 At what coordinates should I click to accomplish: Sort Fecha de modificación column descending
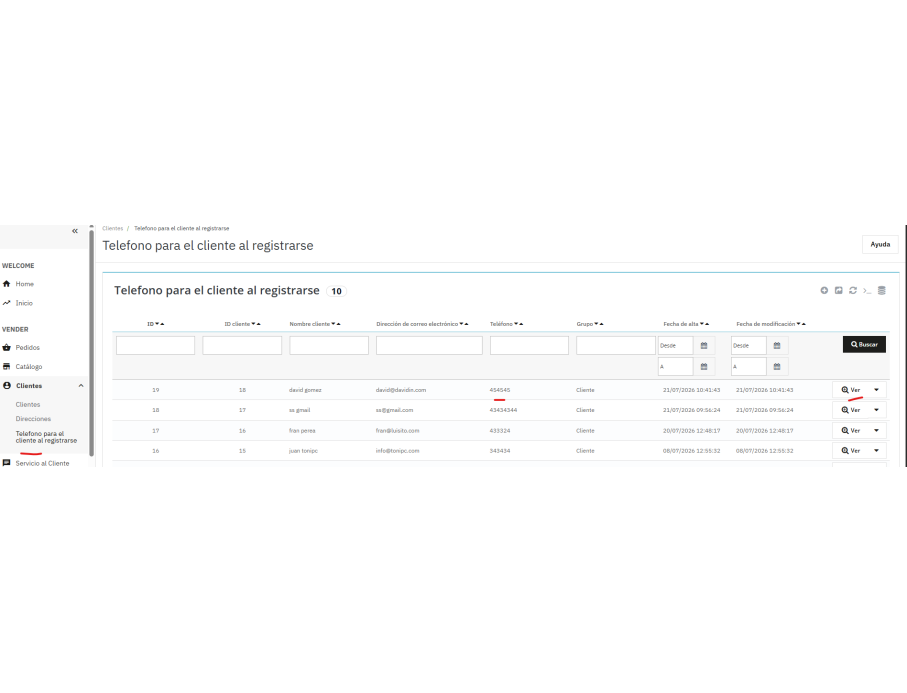click(x=798, y=324)
